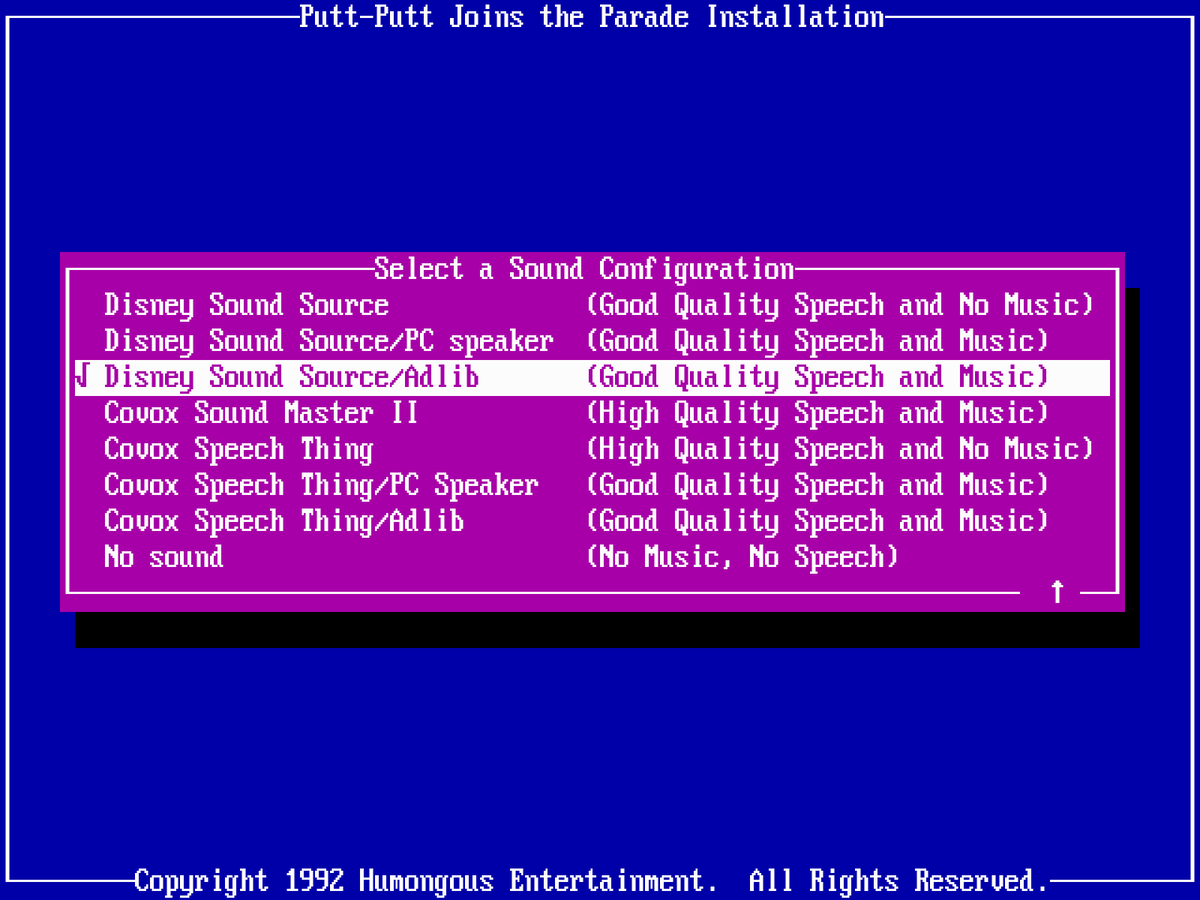
Task: Choose Covox Speech Thing/PC Speaker
Action: [592, 486]
